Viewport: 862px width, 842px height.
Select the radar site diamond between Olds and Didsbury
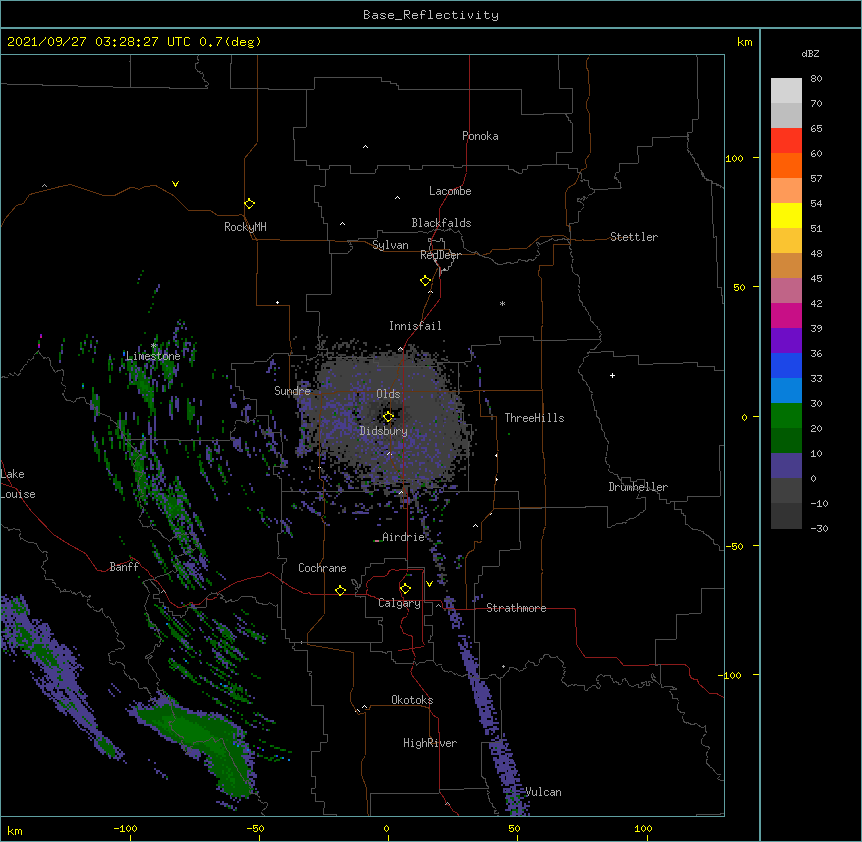388,417
